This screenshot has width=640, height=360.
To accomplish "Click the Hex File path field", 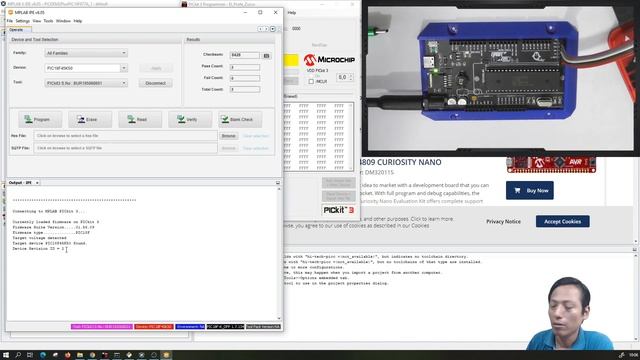I will tap(126, 136).
